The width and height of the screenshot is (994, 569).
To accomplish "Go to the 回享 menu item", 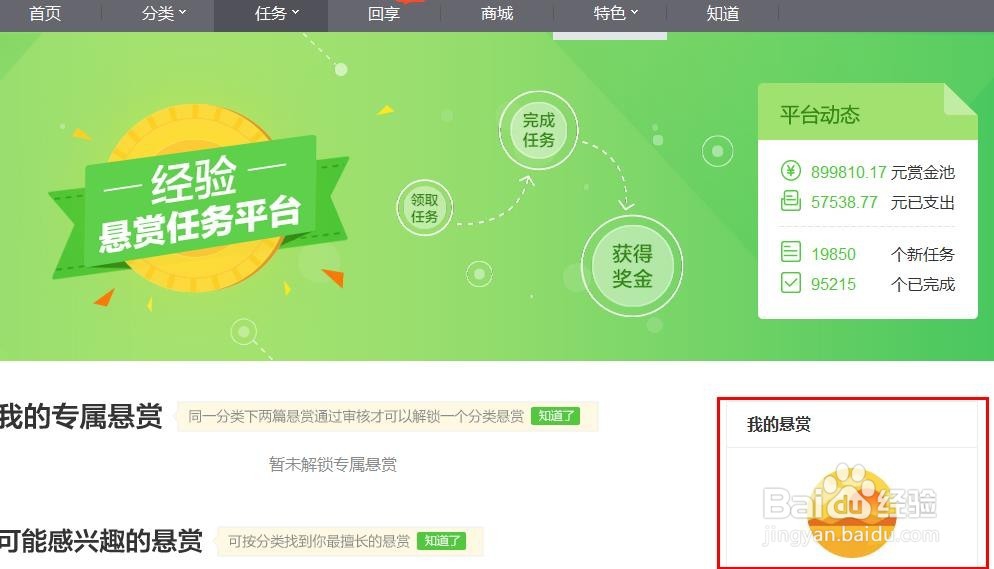I will [x=384, y=13].
